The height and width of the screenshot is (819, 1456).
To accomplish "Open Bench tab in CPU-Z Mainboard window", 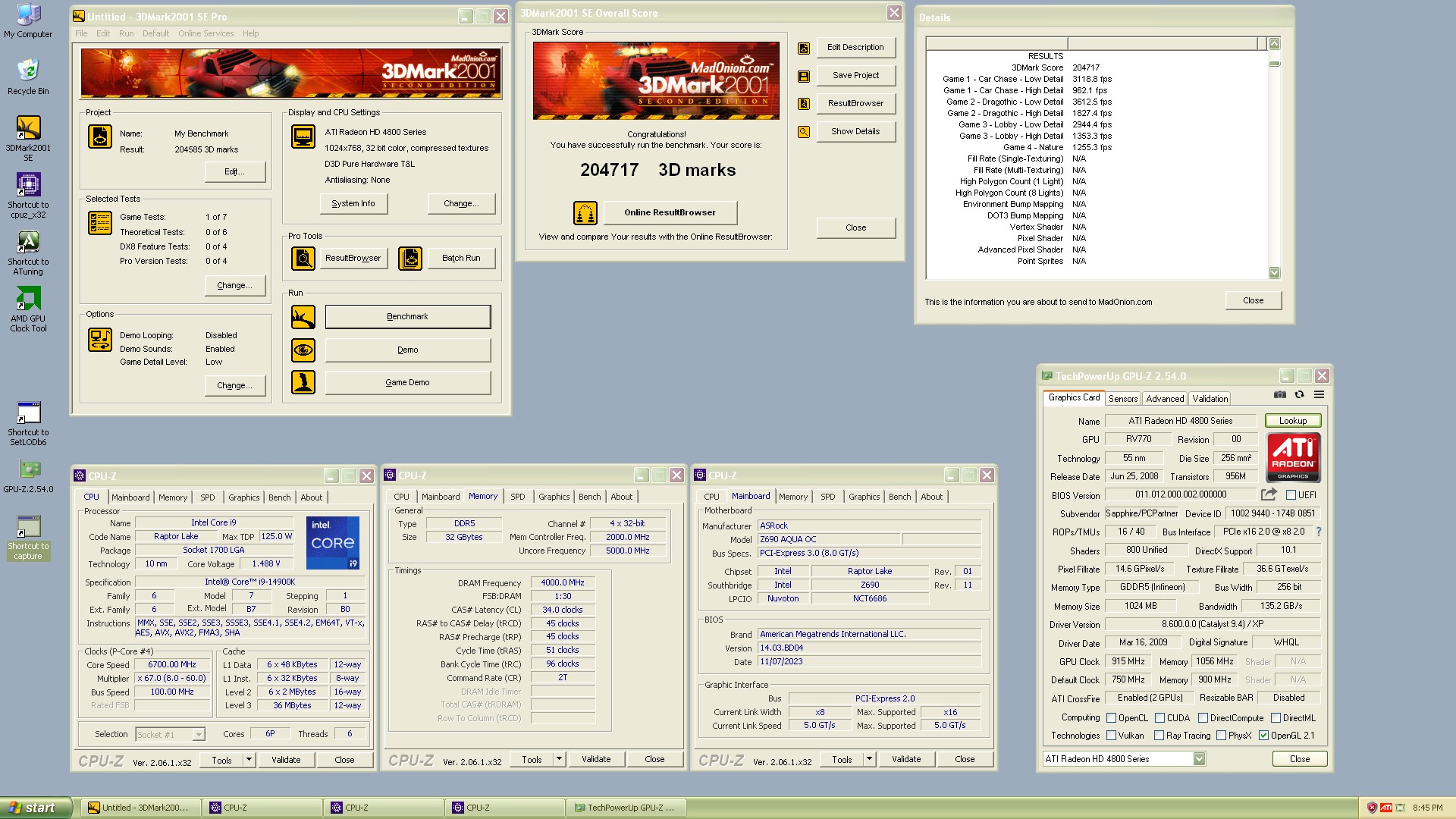I will point(899,497).
